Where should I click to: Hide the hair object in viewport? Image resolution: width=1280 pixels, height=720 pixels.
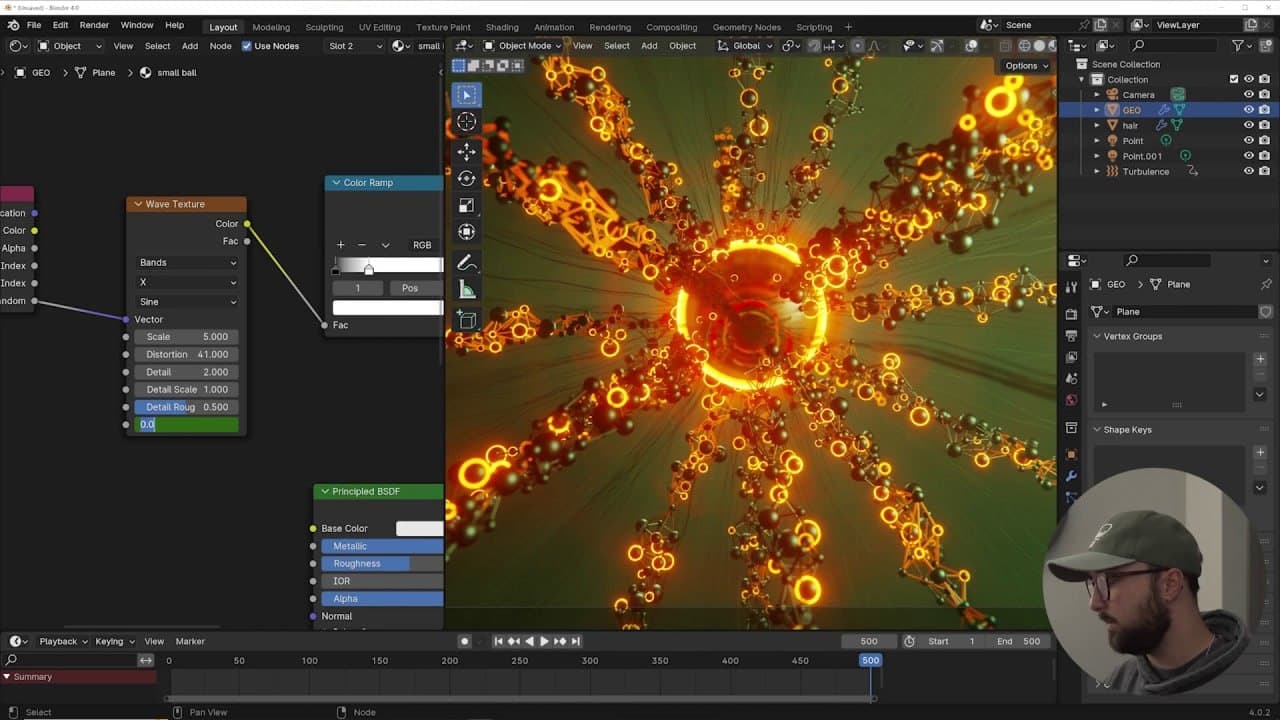click(1249, 125)
